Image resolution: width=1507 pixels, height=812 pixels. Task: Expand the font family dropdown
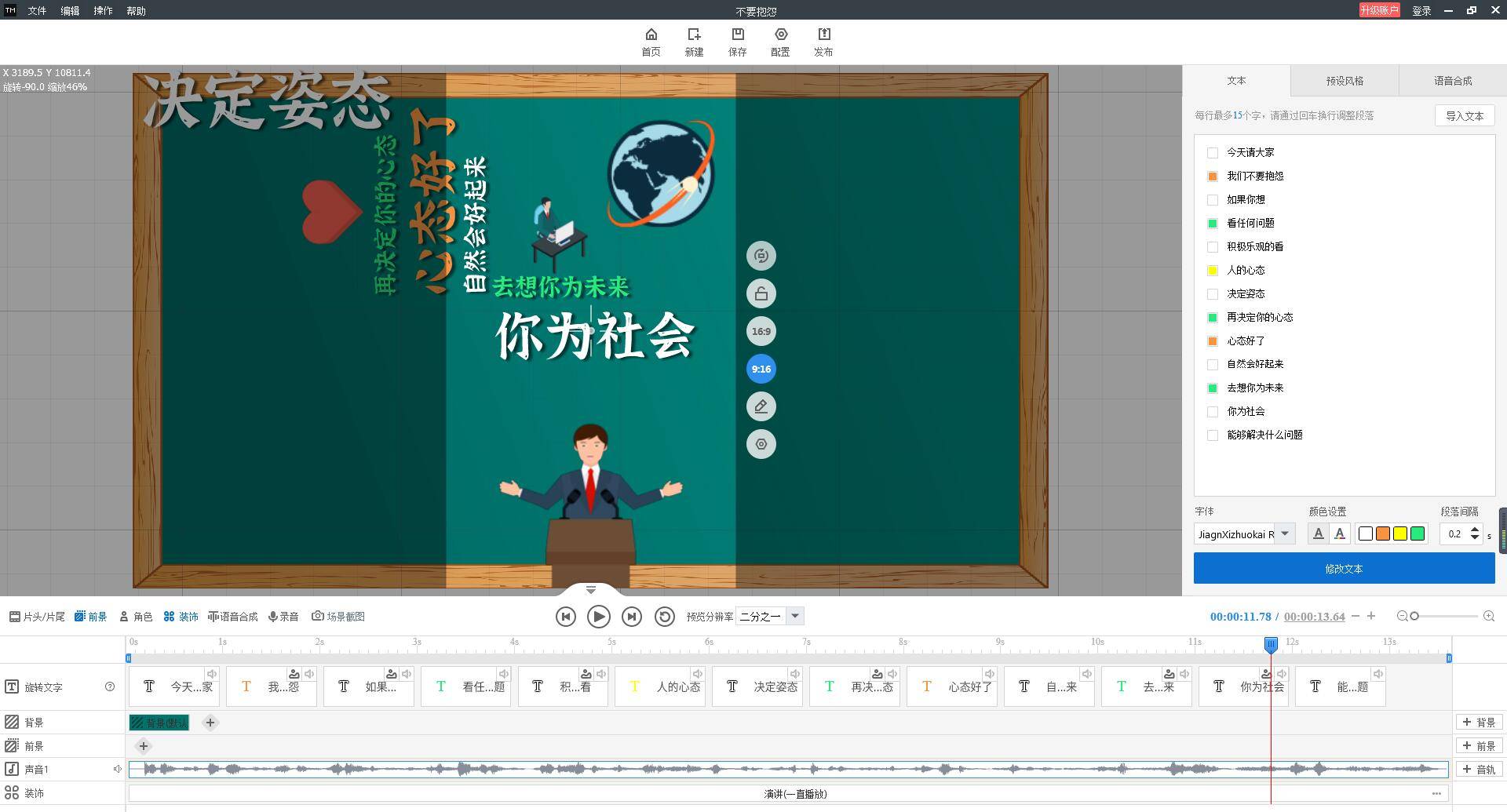pyautogui.click(x=1284, y=534)
